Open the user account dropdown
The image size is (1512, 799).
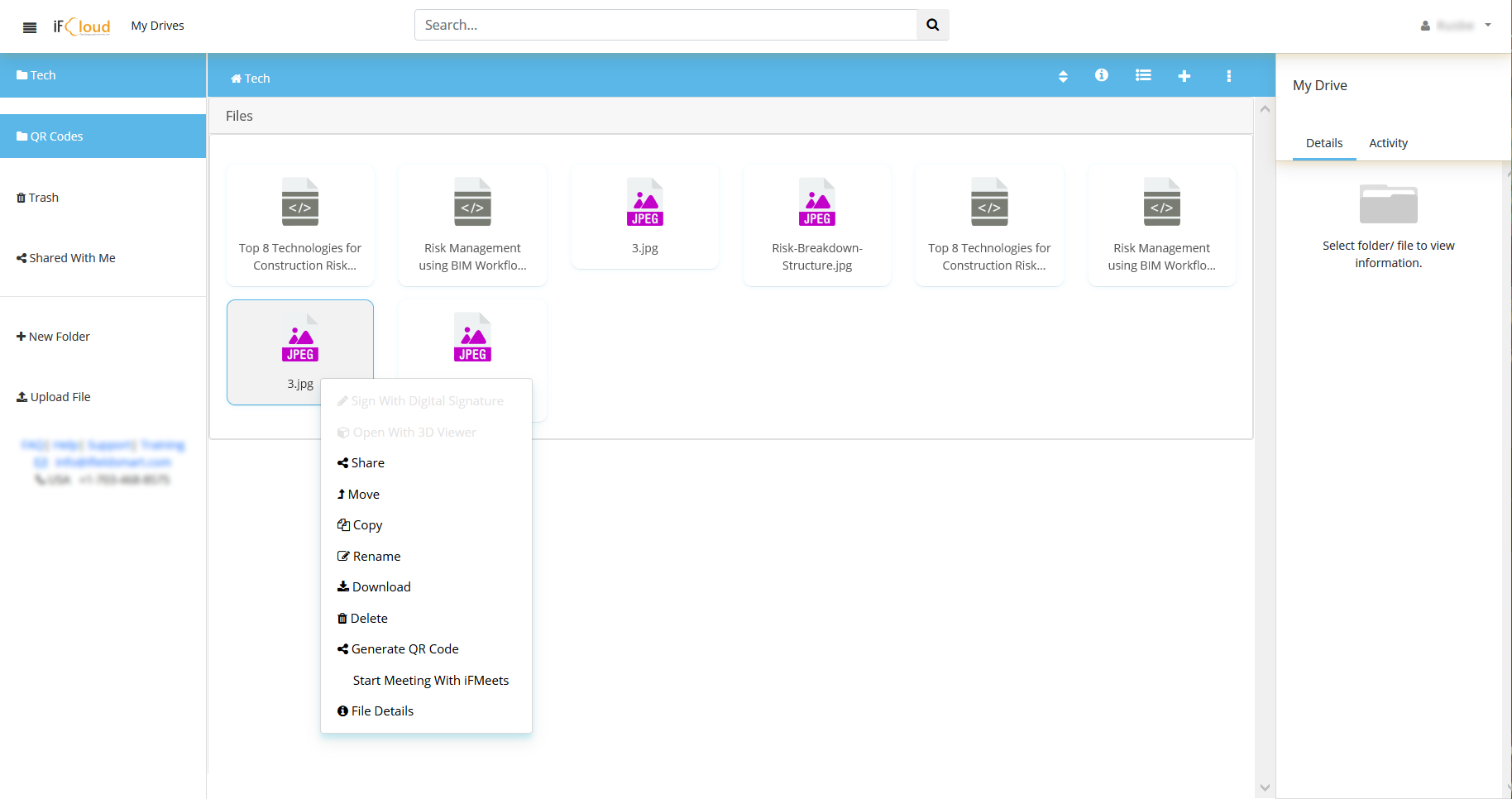pyautogui.click(x=1456, y=26)
